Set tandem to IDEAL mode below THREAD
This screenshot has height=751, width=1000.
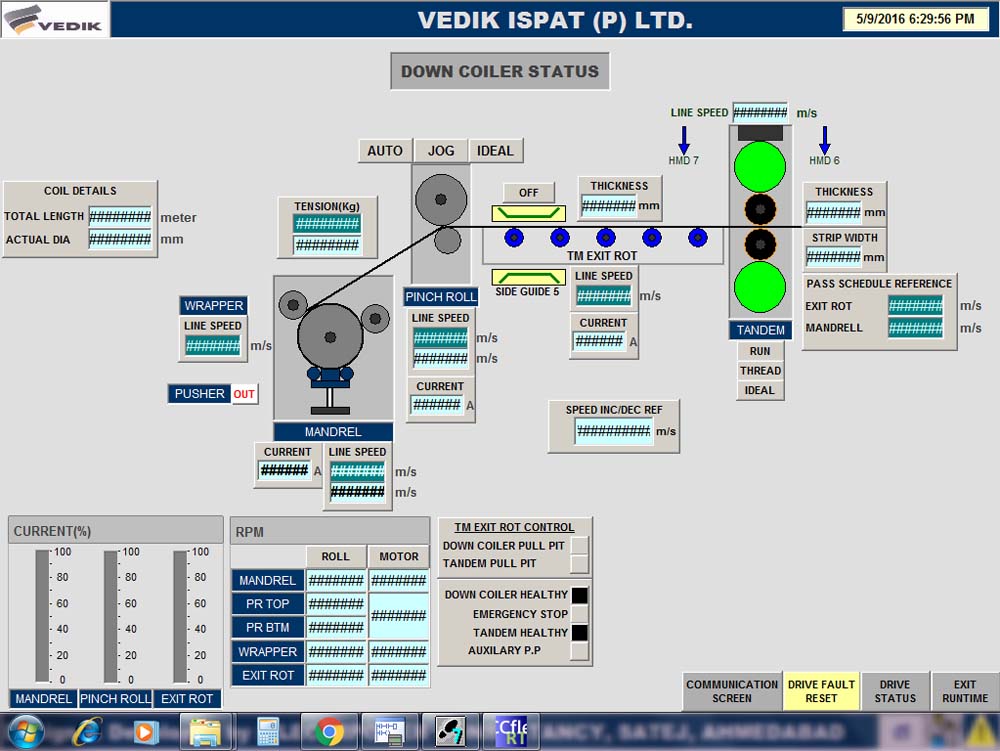(760, 390)
